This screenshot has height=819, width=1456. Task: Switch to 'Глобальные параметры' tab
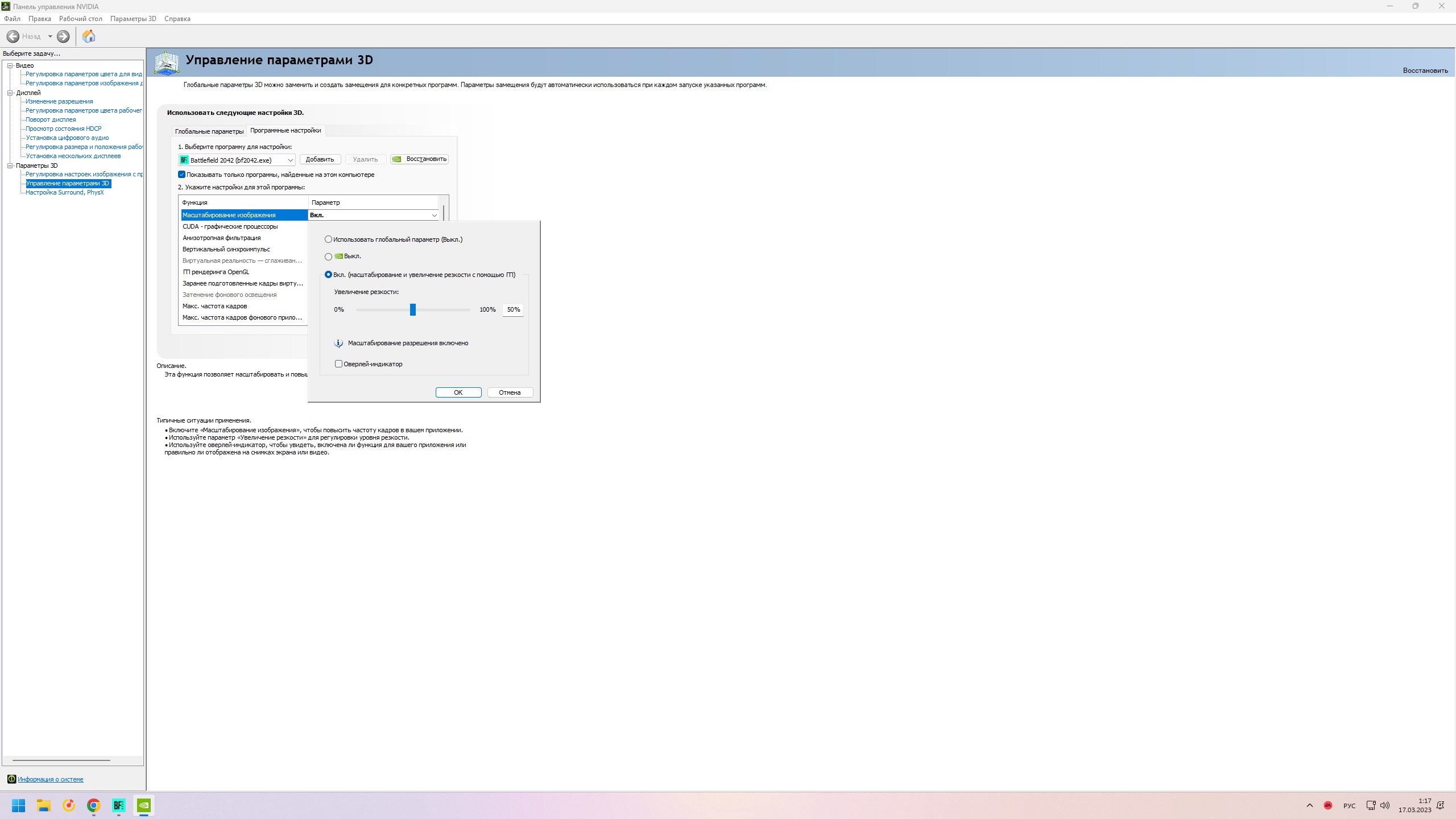coord(209,131)
